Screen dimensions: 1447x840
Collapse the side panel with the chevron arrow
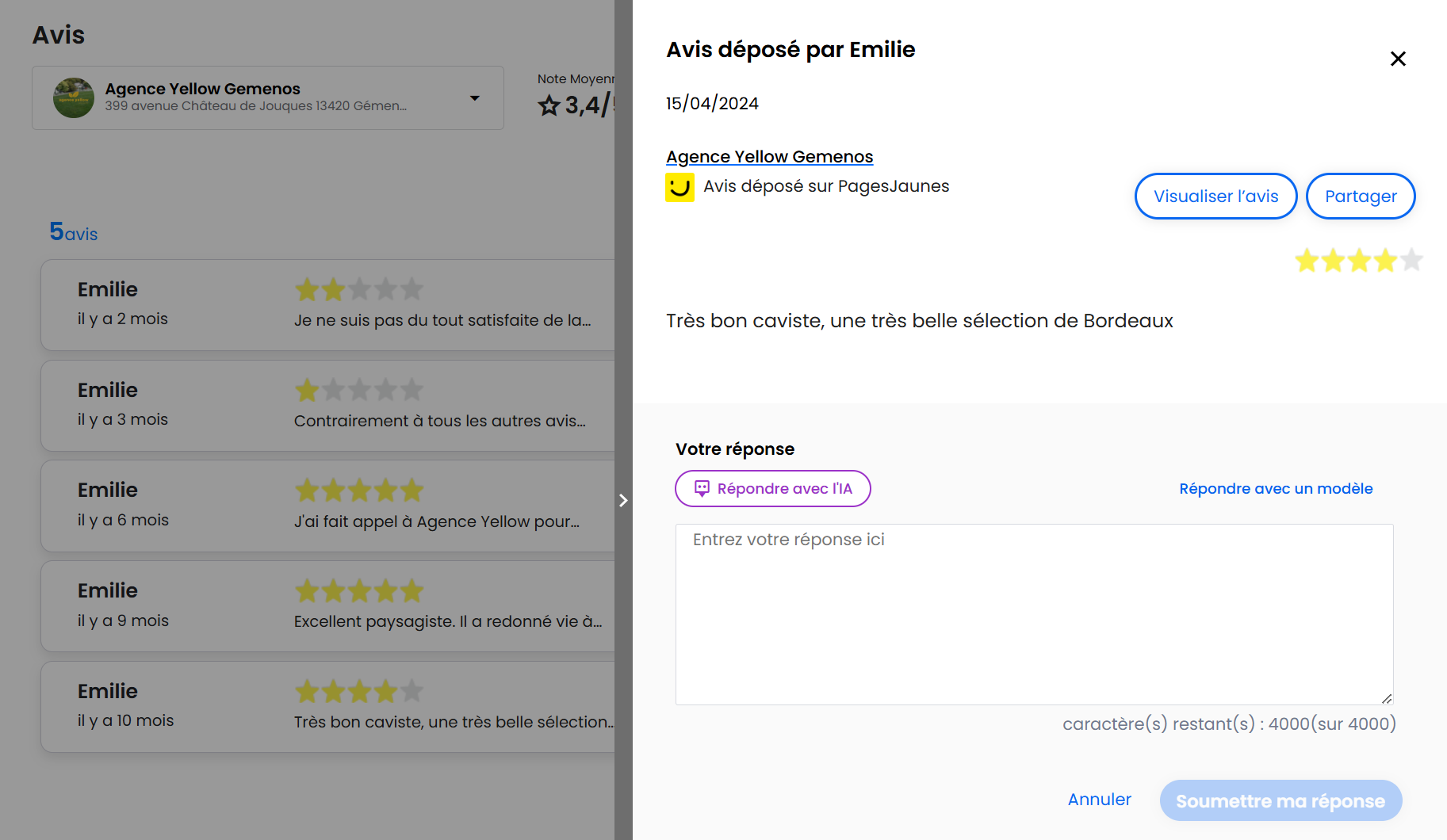623,500
